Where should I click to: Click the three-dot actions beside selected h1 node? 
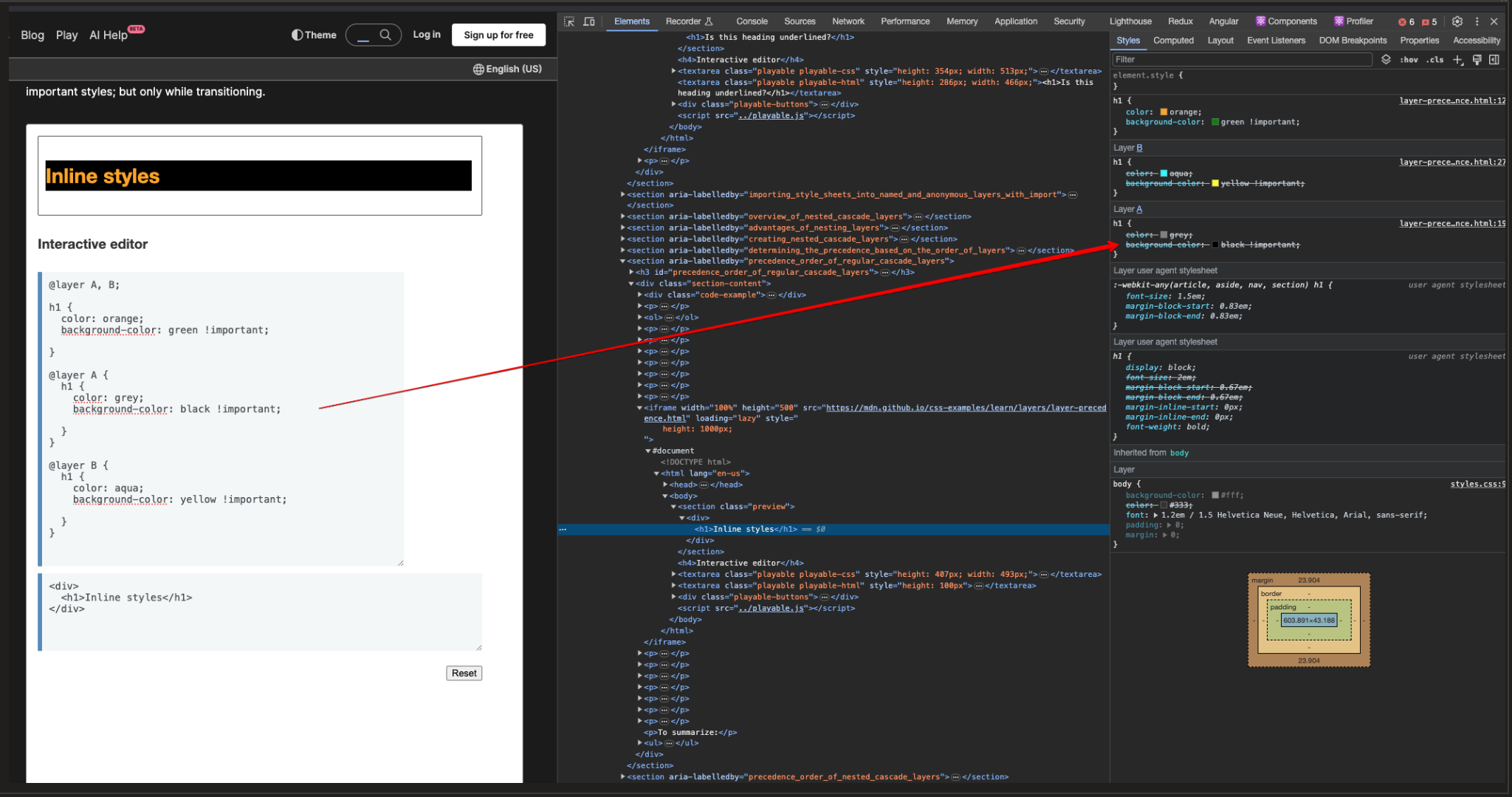pyautogui.click(x=563, y=530)
